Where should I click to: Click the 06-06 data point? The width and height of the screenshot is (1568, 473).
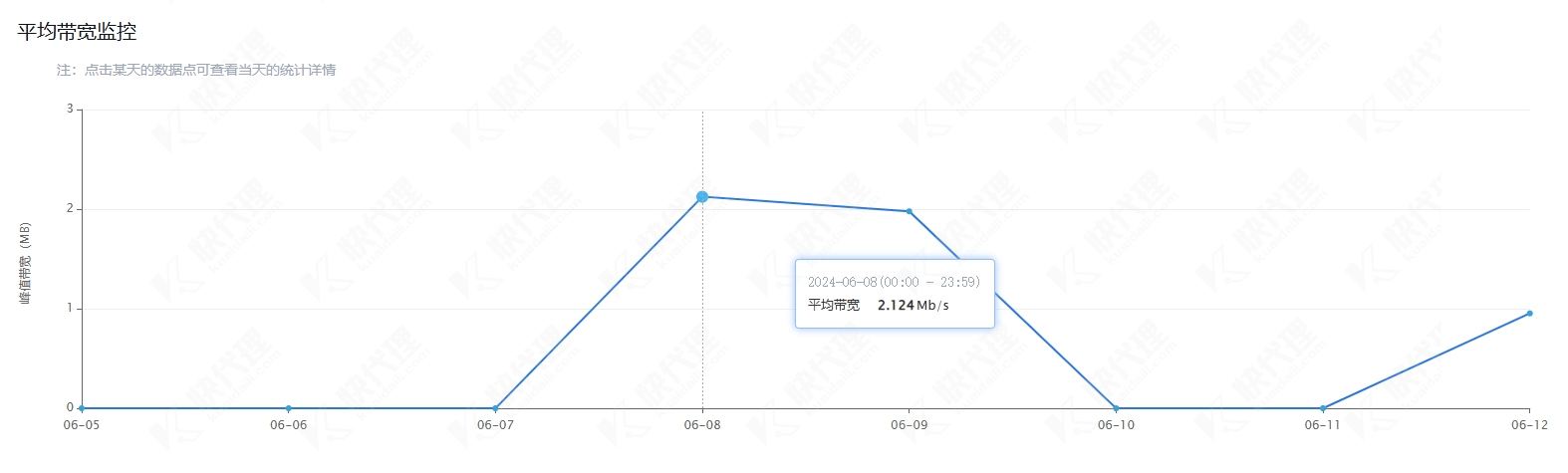pyautogui.click(x=289, y=408)
